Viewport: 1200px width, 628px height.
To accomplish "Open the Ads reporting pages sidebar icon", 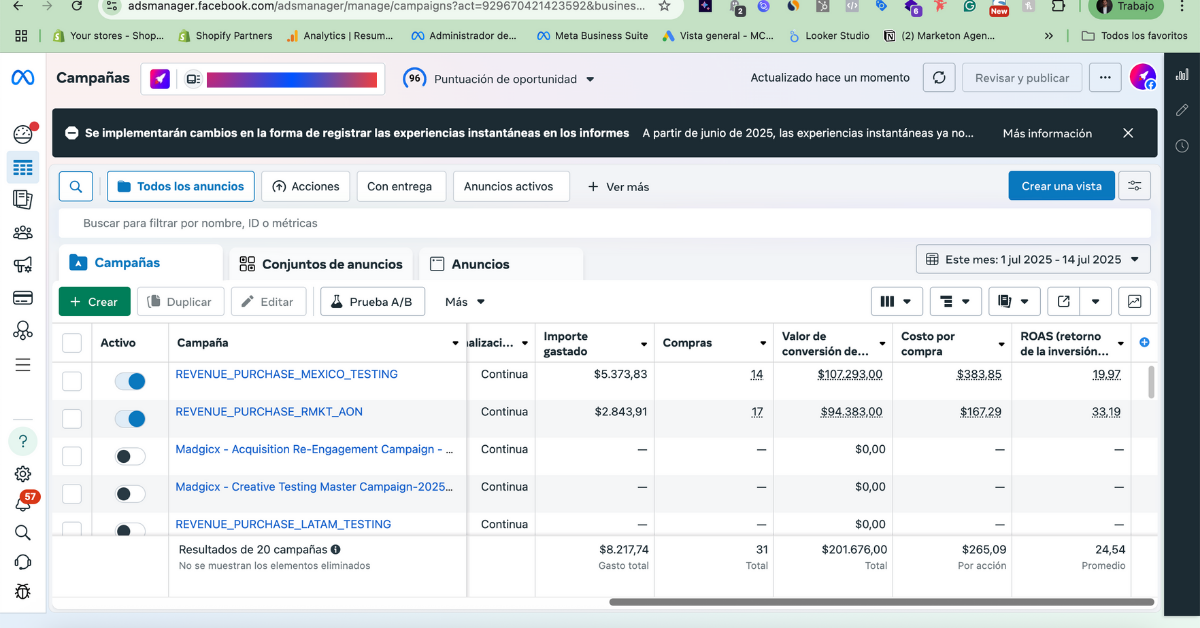I will pyautogui.click(x=22, y=200).
